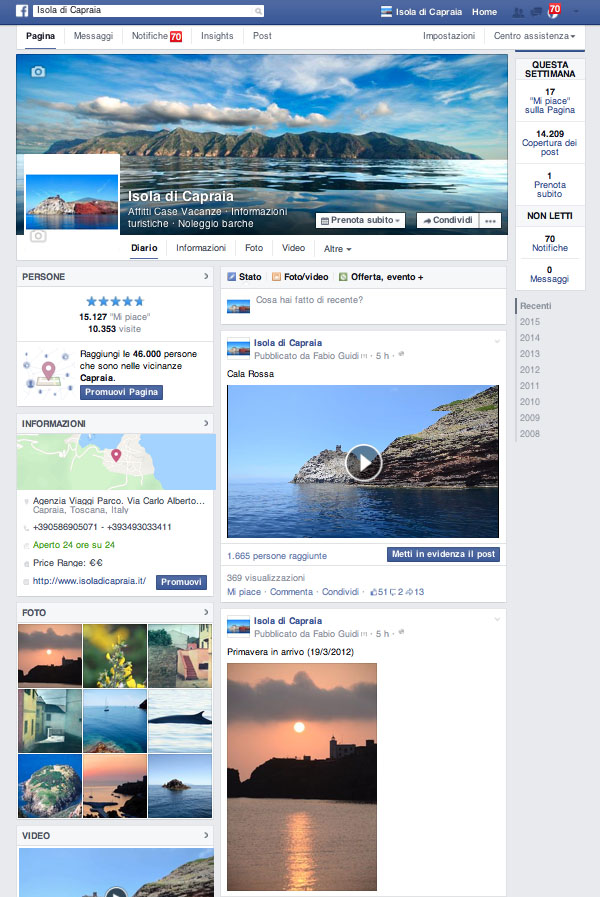600x897 pixels.
Task: Click the shares count icon showing 13
Action: [x=415, y=592]
